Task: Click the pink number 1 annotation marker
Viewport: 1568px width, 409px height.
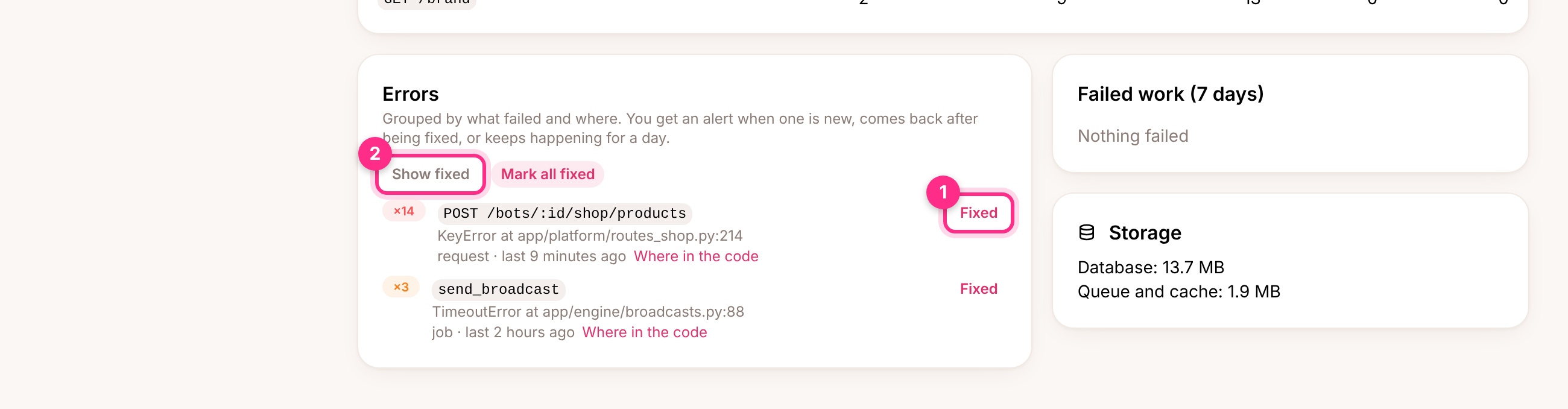Action: (943, 192)
